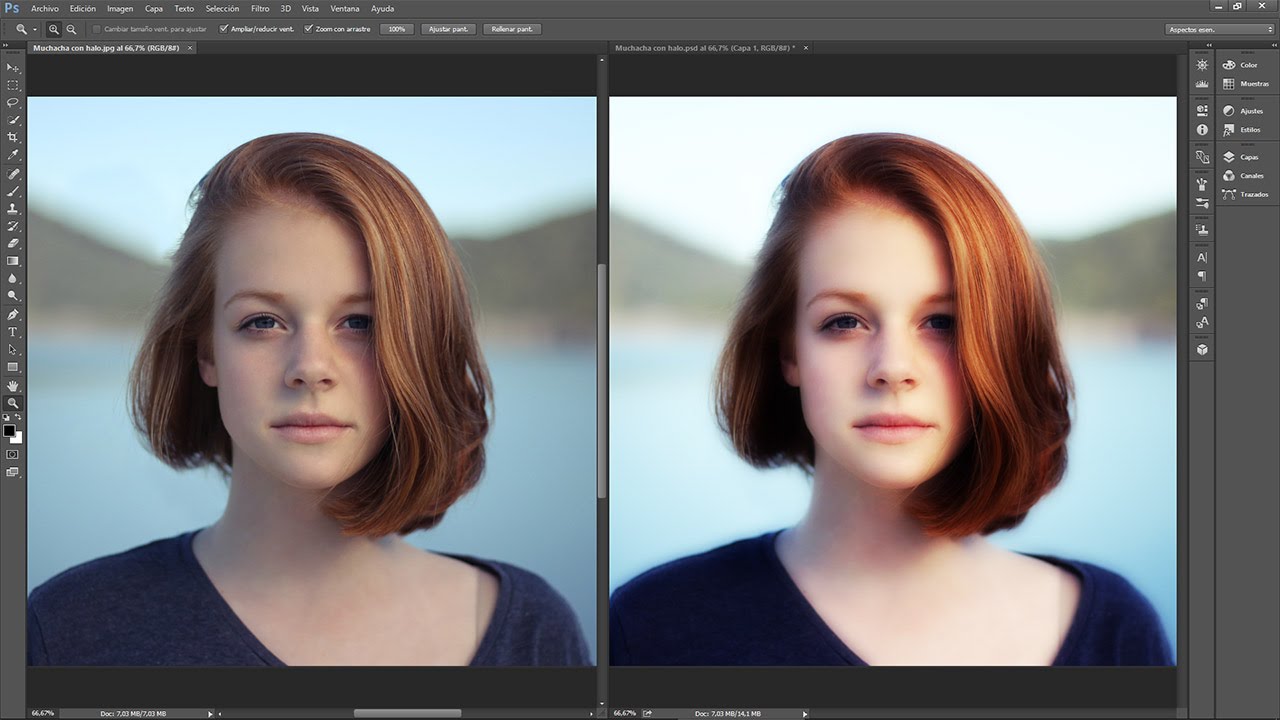Click the foreground color swatch
The image size is (1280, 720).
click(x=9, y=430)
